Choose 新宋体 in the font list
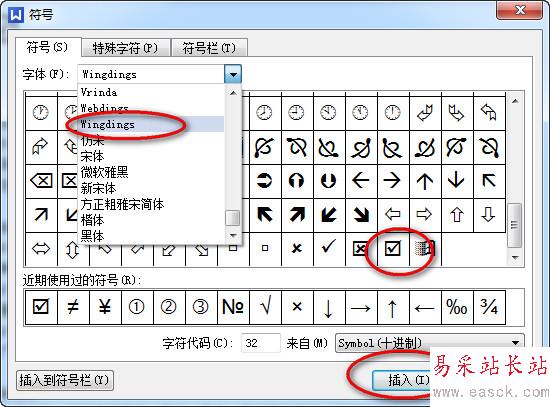 (151, 188)
